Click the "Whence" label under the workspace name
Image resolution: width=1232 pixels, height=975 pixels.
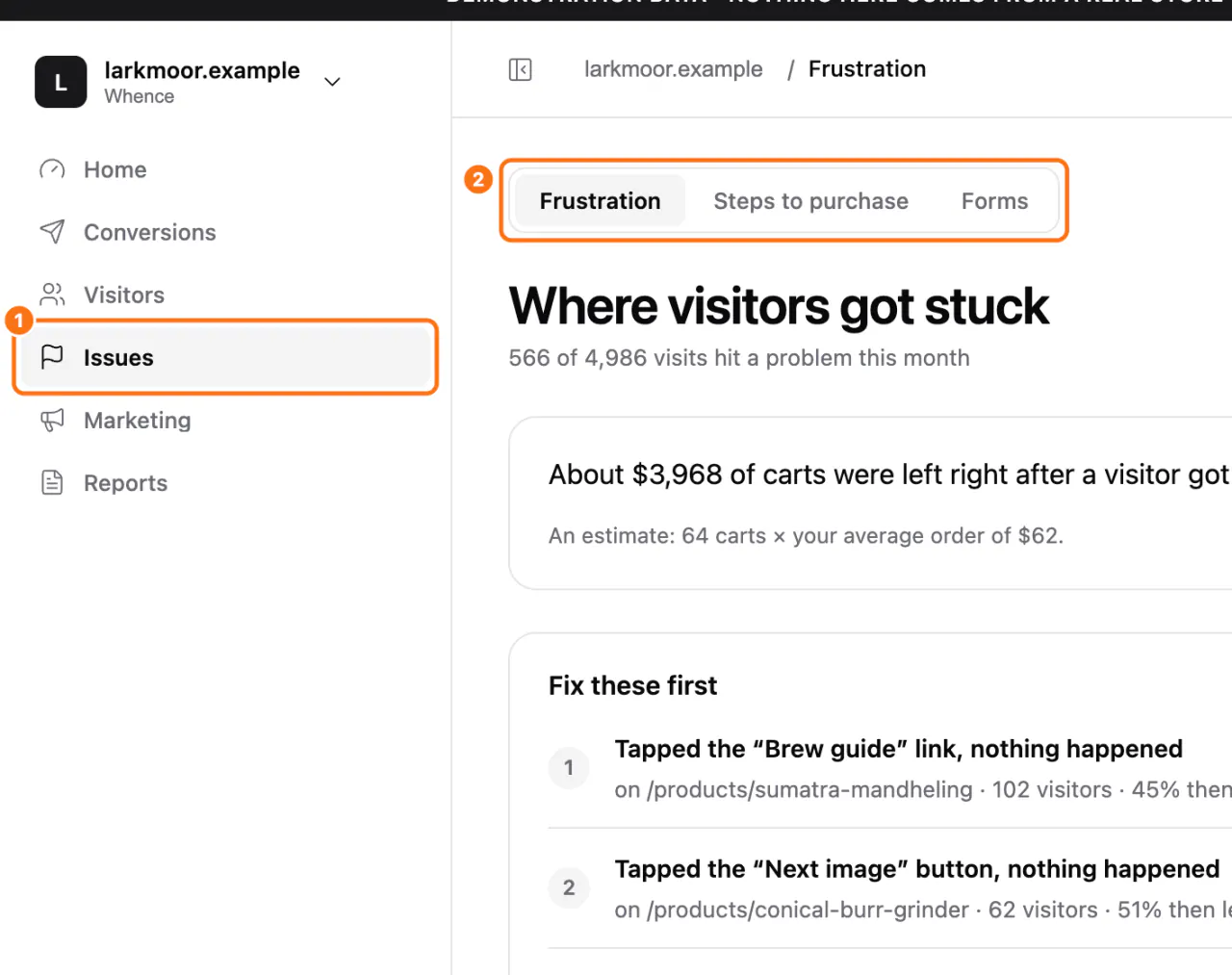(140, 96)
